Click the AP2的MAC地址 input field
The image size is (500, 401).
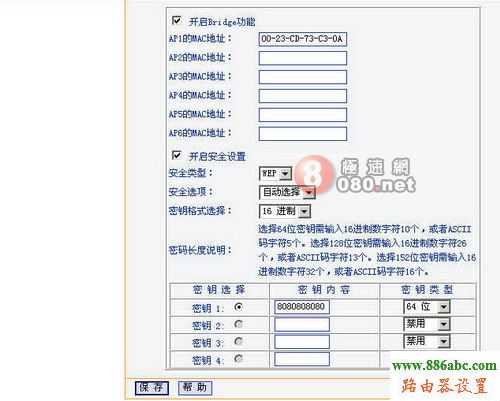pos(303,58)
